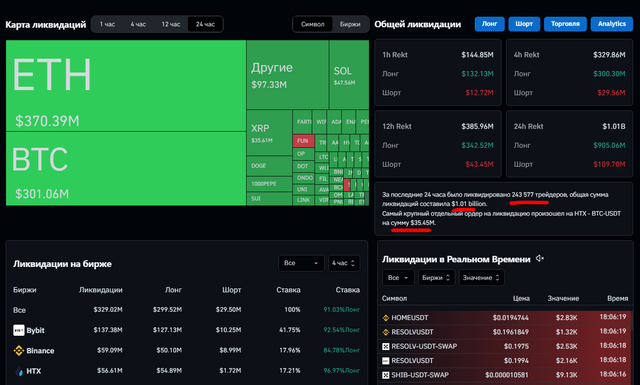The width and height of the screenshot is (640, 385).
Task: Click the SHIB-USDT-SWAP symbol row
Action: pos(505,375)
